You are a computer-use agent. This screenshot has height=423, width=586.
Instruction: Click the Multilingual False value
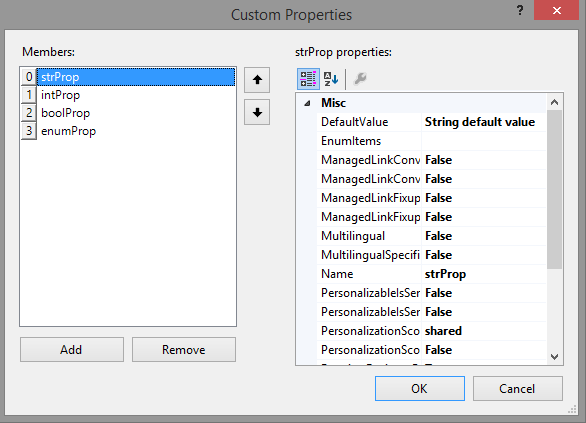[x=484, y=236]
